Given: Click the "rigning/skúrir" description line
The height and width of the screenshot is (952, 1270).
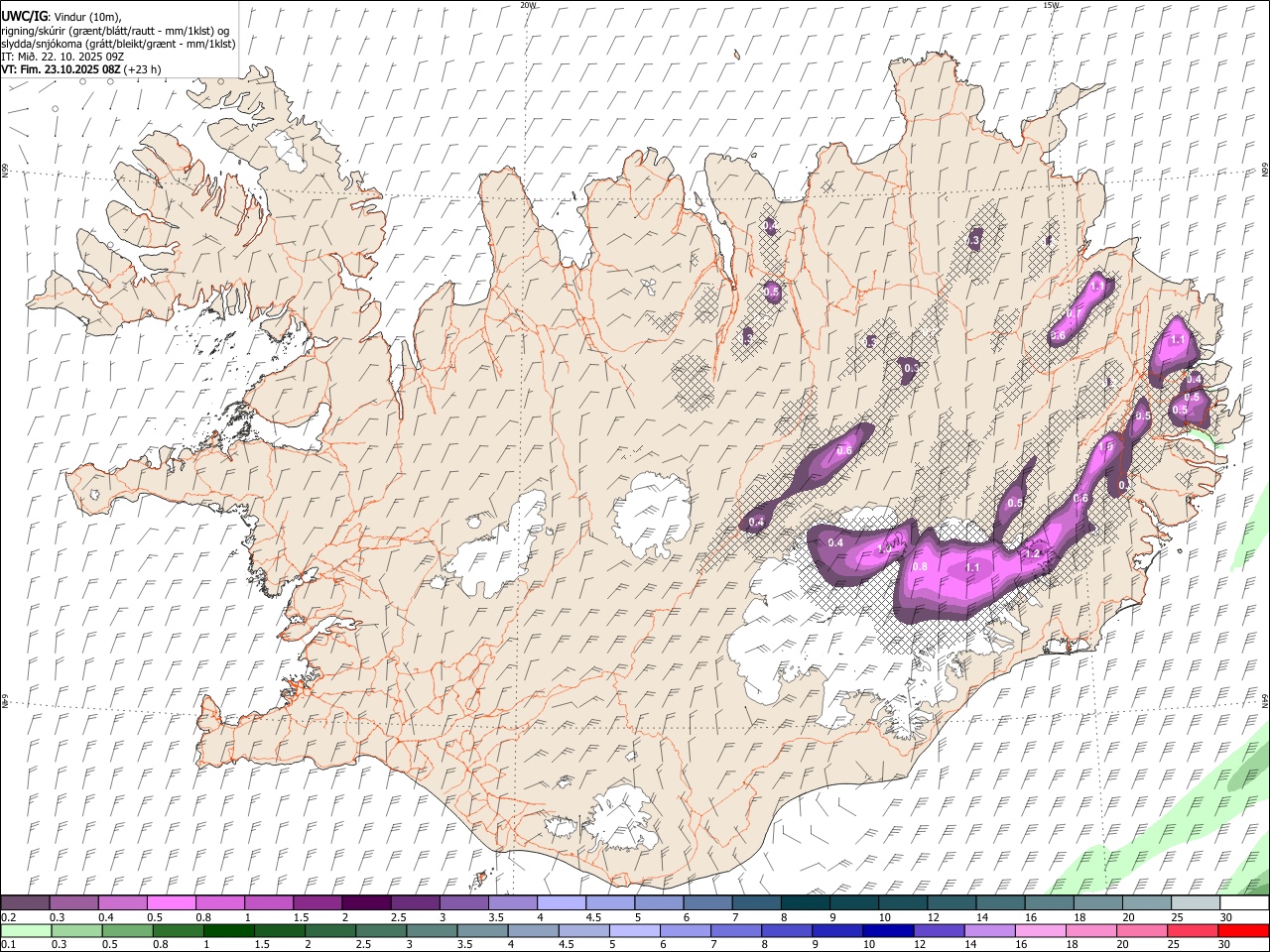Looking at the screenshot, I should [x=116, y=30].
